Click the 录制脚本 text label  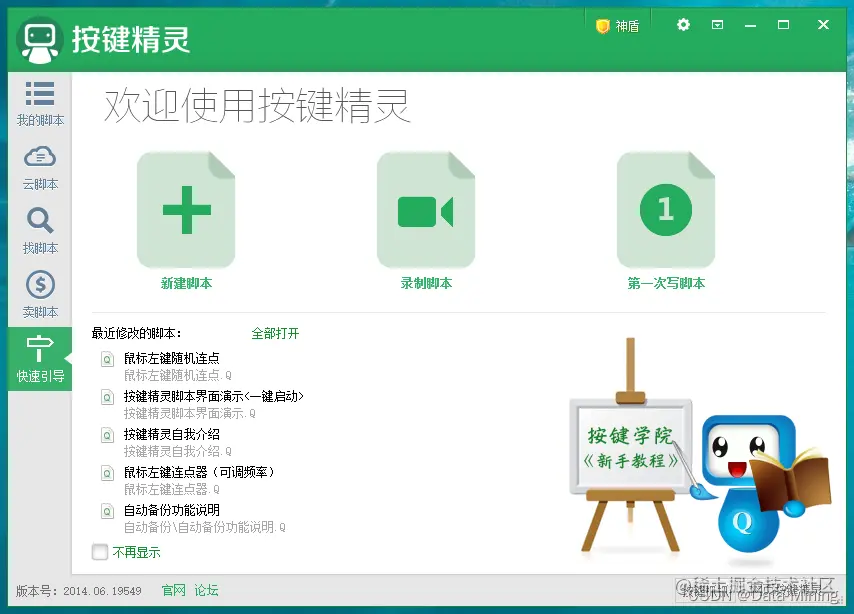coord(426,283)
